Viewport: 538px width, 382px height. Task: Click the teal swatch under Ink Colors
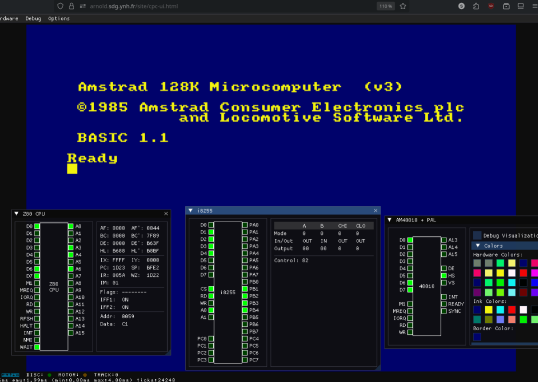tap(477, 320)
